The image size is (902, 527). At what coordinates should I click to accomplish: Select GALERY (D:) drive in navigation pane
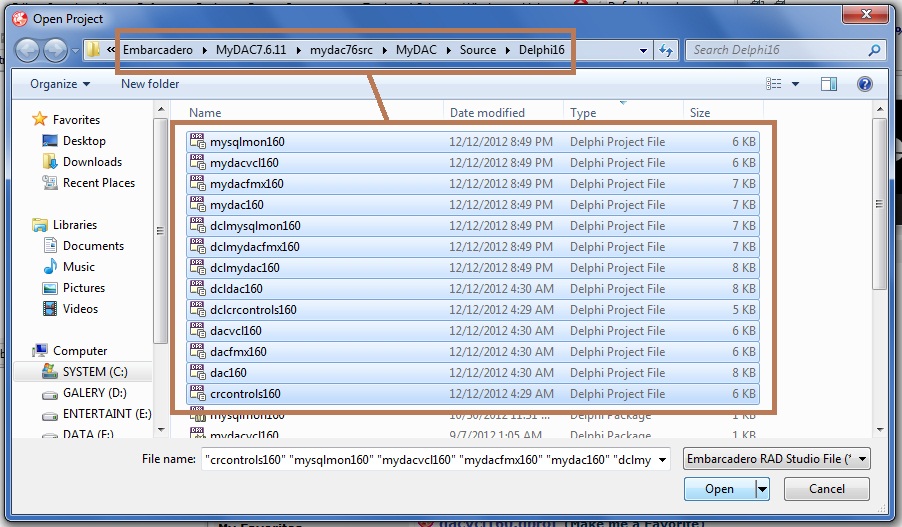point(85,392)
